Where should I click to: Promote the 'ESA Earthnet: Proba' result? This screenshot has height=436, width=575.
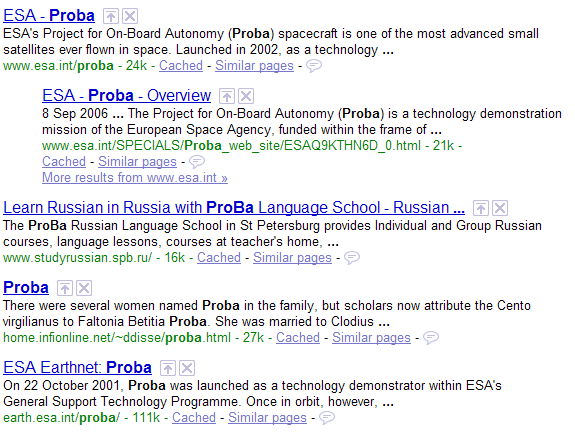tap(168, 368)
